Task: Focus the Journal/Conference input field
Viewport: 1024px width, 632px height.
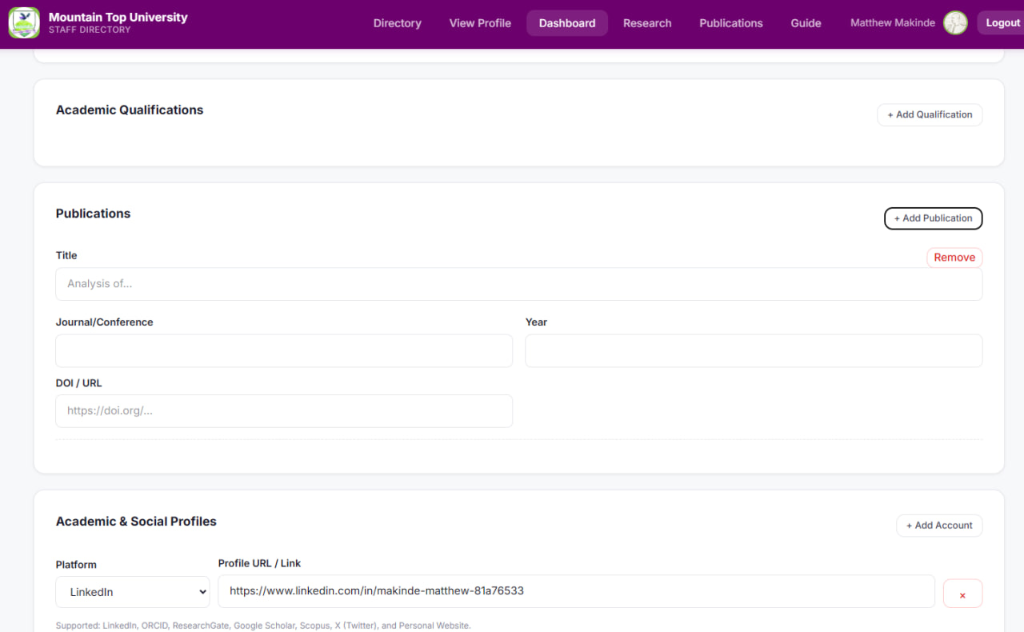Action: [284, 351]
